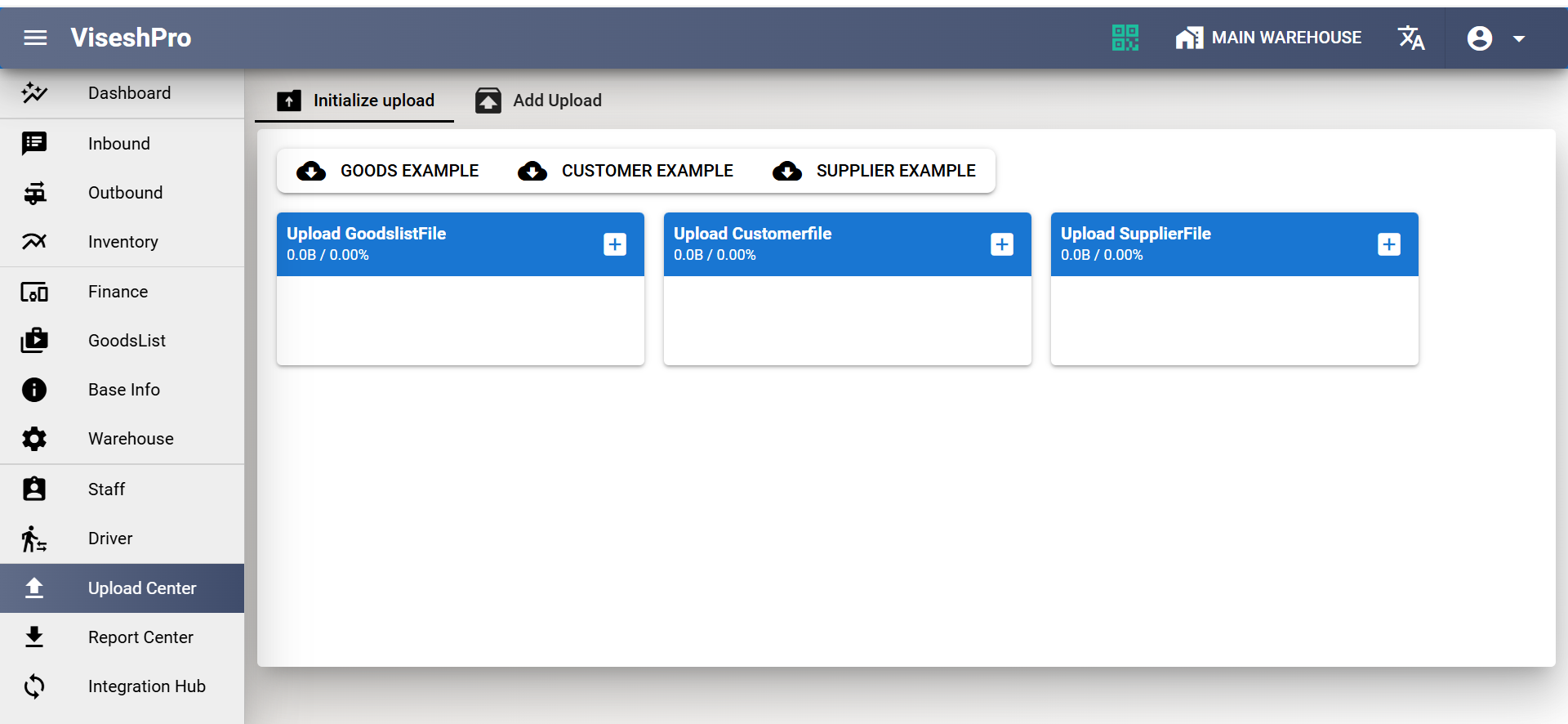Open the user profile avatar icon
This screenshot has width=1568, height=724.
point(1479,38)
